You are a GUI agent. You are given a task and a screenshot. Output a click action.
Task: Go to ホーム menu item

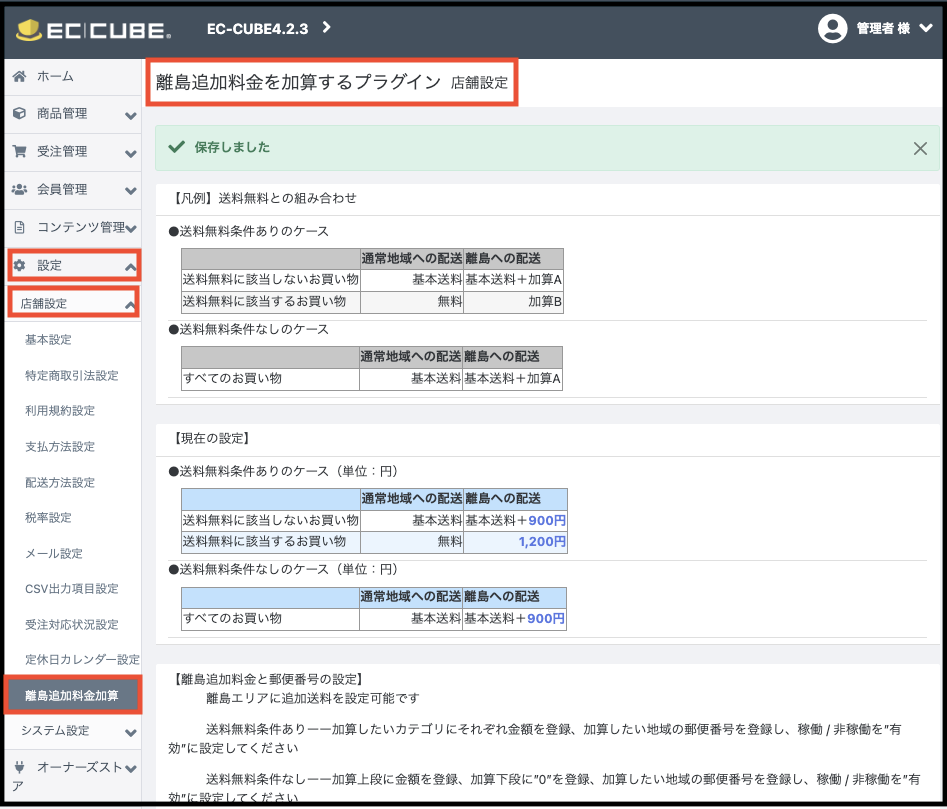click(55, 76)
